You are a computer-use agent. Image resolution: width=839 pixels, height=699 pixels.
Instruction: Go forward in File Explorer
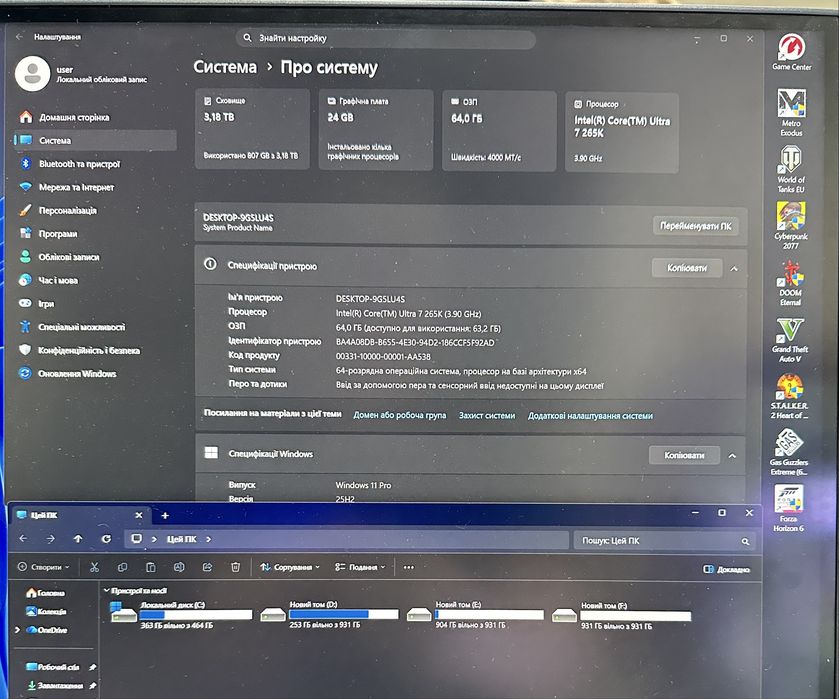click(51, 538)
